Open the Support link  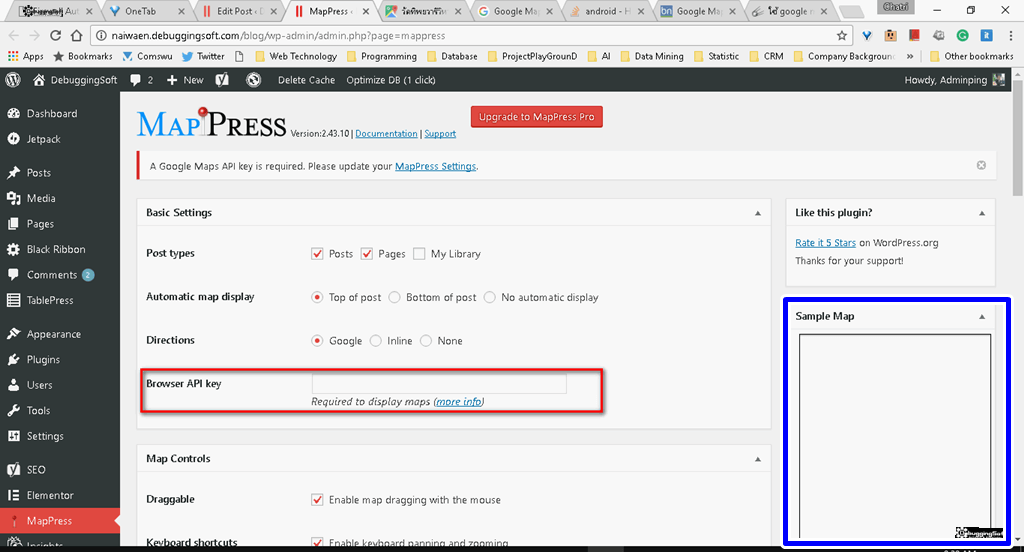pyautogui.click(x=440, y=133)
